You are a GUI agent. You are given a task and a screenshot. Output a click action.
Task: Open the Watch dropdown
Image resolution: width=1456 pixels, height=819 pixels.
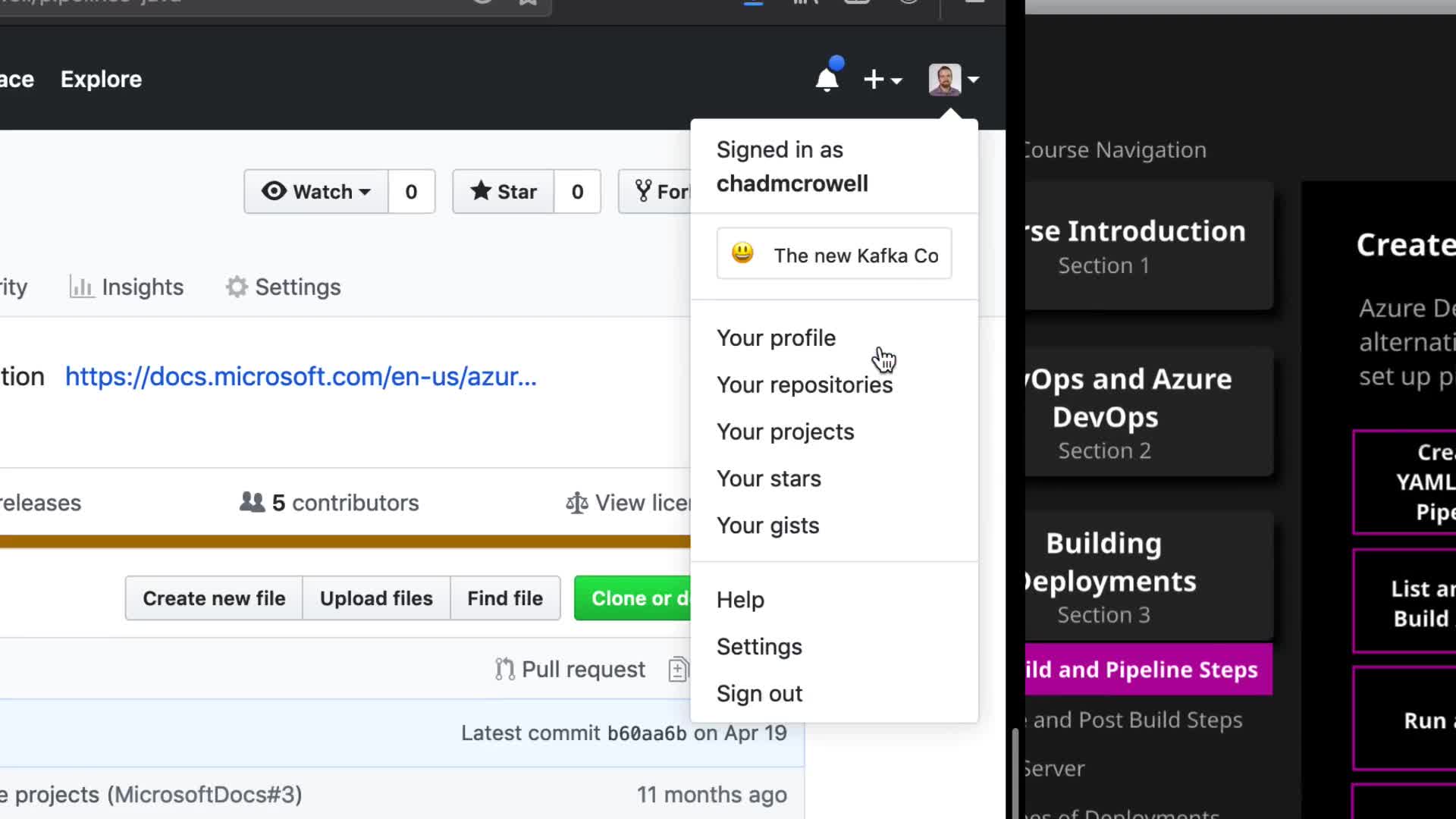click(x=316, y=191)
